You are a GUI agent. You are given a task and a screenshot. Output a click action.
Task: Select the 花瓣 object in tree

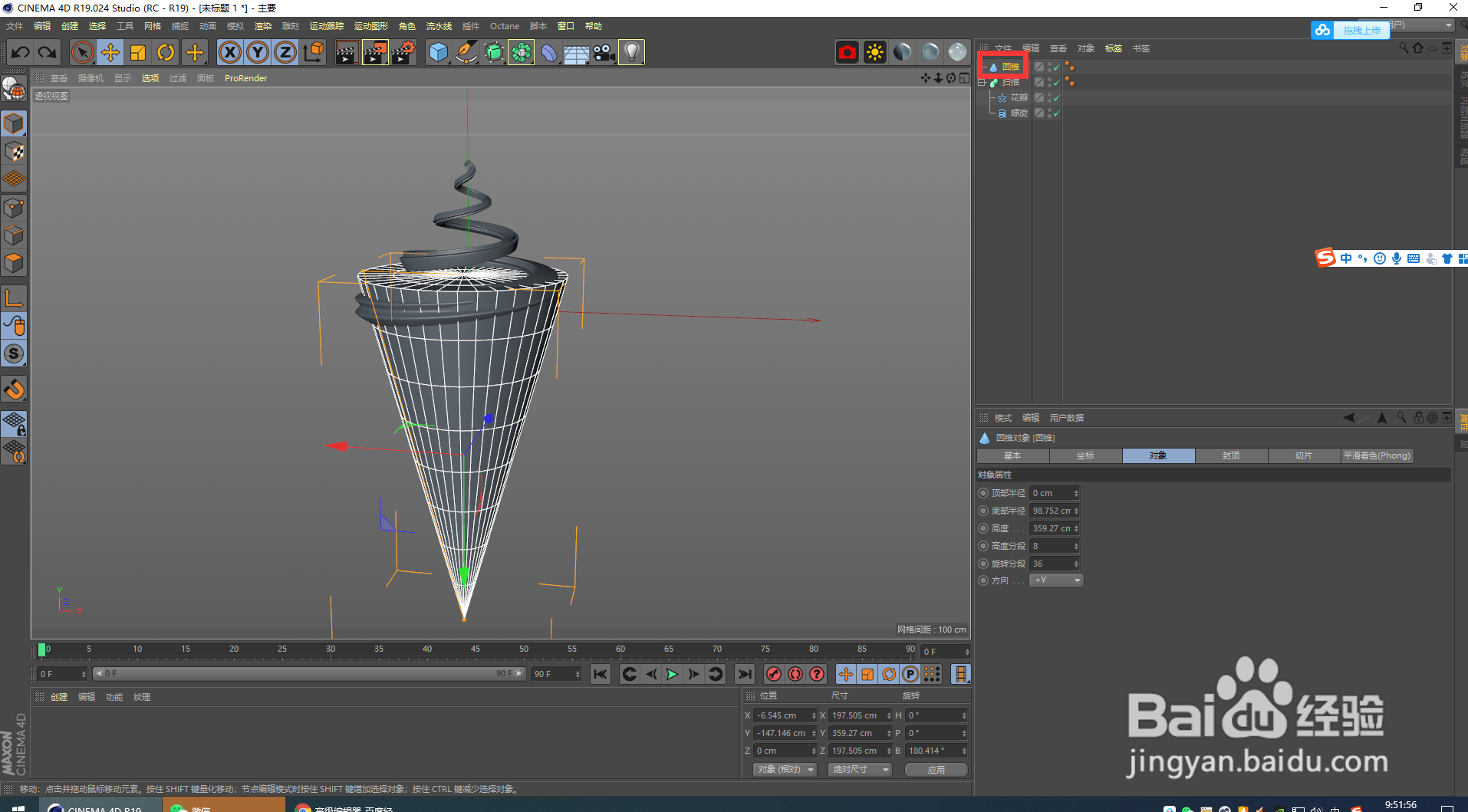point(1019,97)
